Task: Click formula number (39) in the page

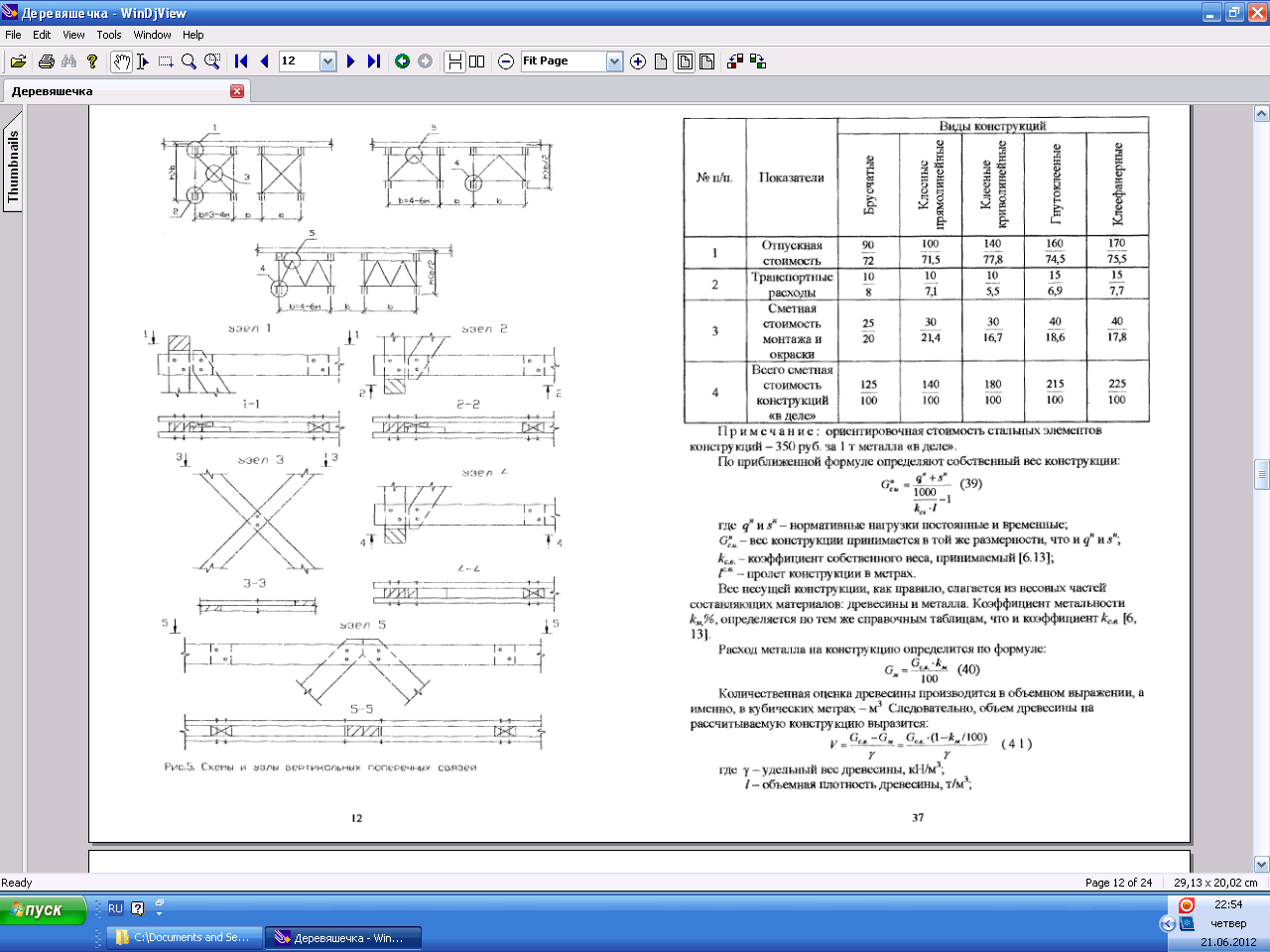Action: tap(970, 484)
